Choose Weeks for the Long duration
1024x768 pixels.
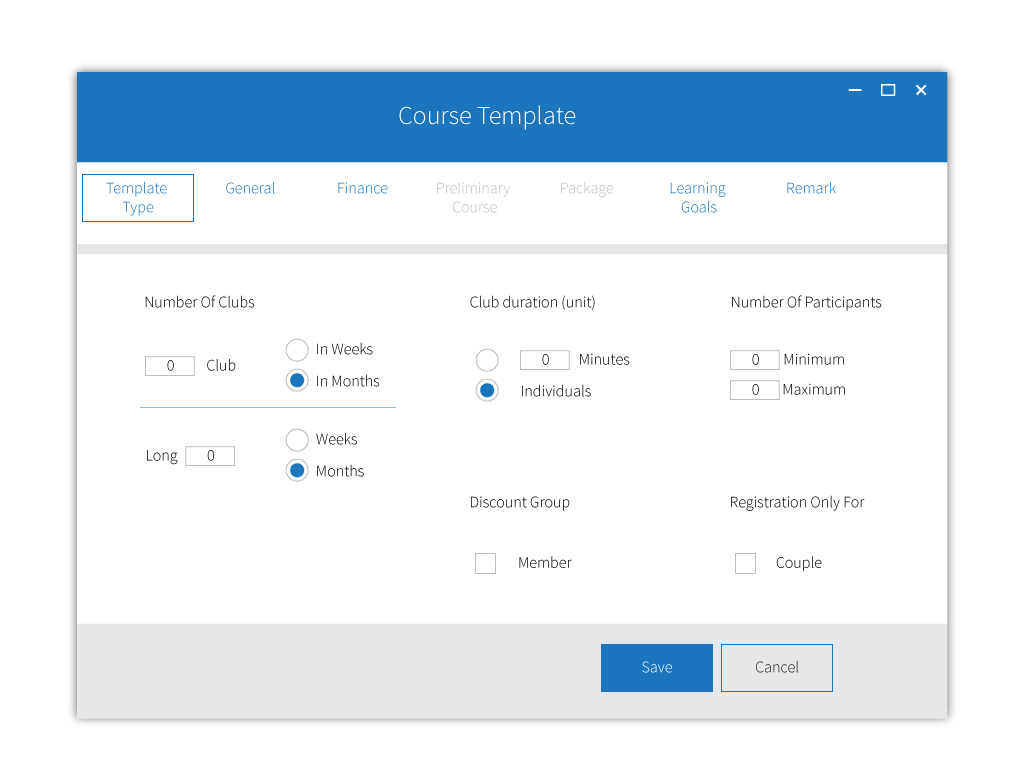point(297,440)
